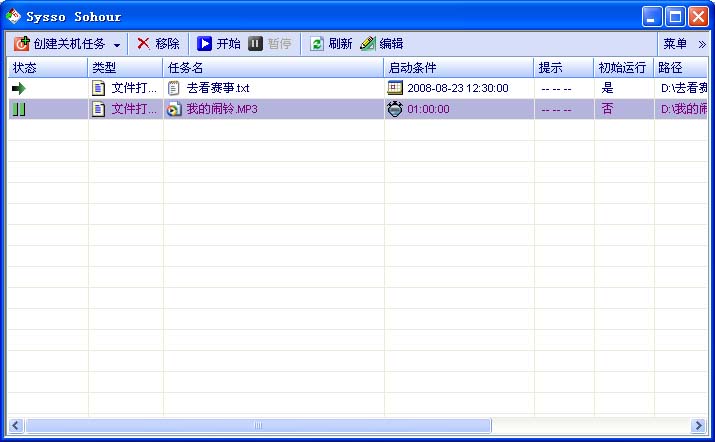Click the 编辑 pencil button

tap(382, 44)
